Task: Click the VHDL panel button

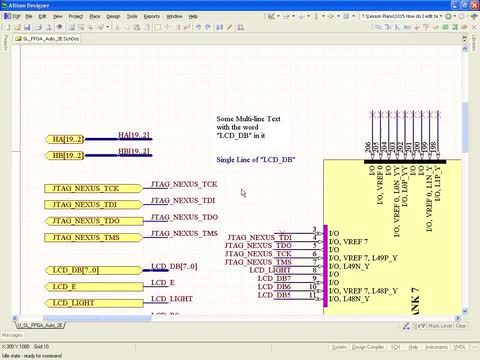Action: [x=460, y=347]
